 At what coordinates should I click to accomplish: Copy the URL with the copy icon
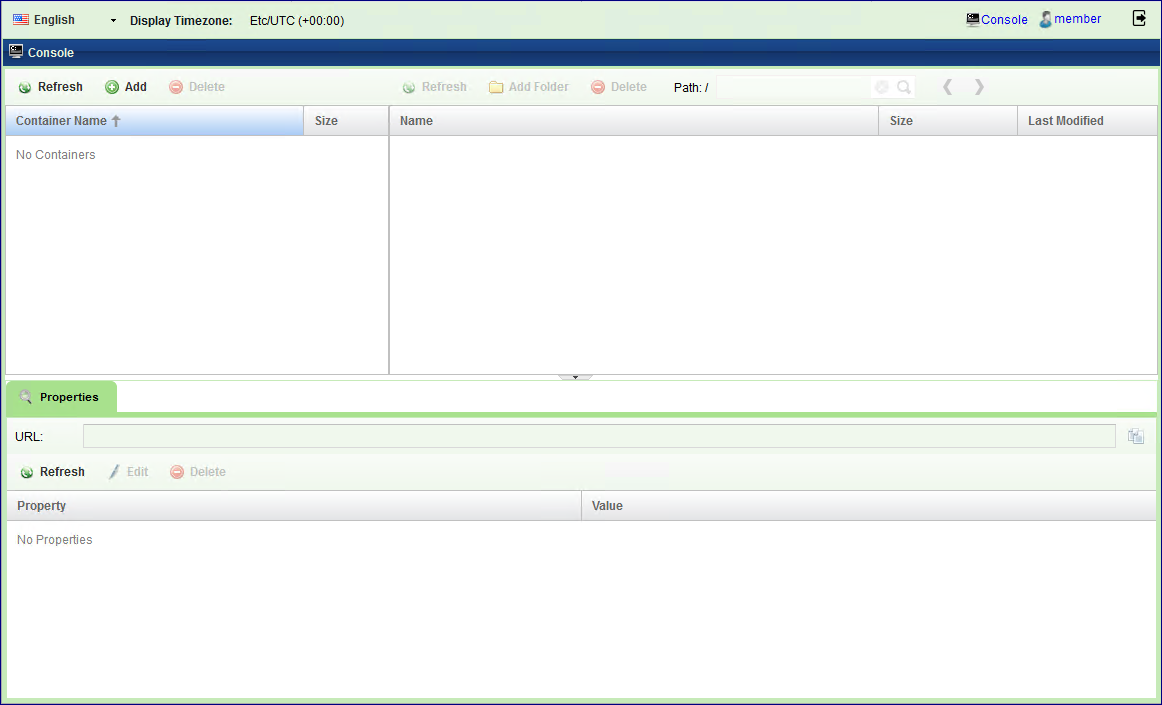coord(1136,437)
